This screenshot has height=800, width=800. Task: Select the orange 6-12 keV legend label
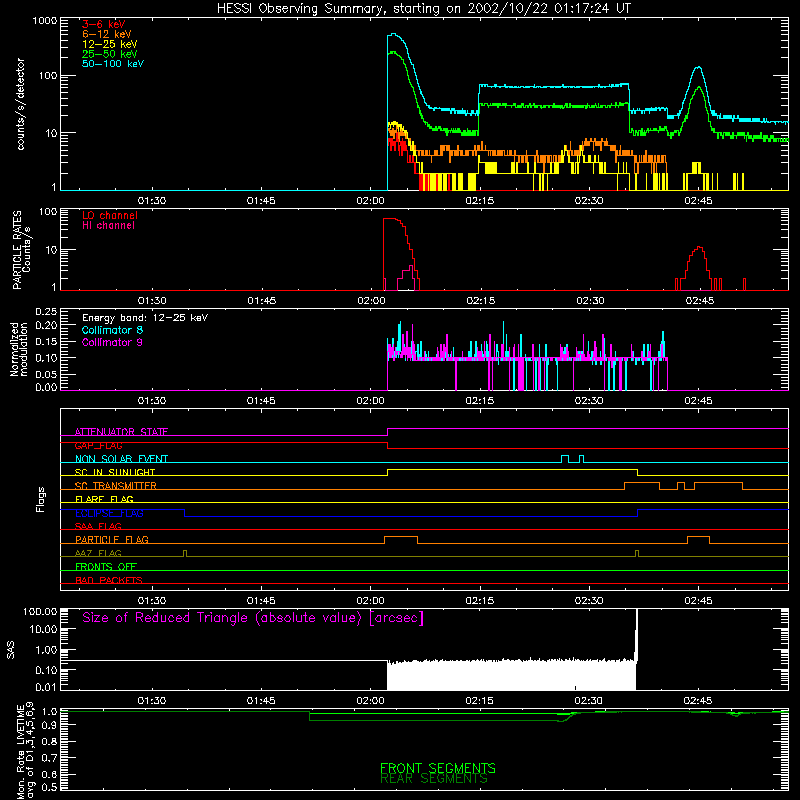pyautogui.click(x=107, y=34)
